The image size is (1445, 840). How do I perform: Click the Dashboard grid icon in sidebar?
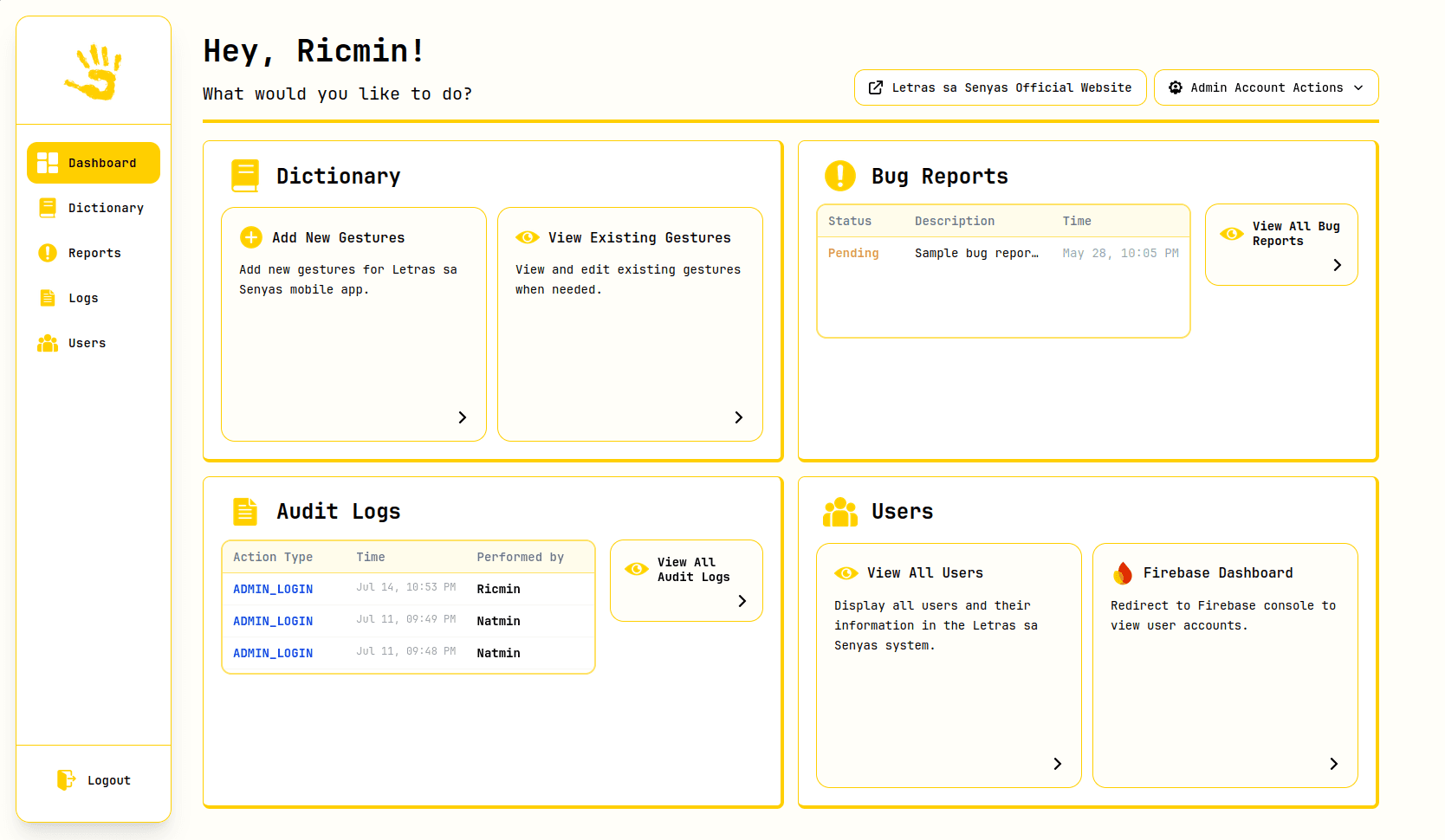(x=48, y=163)
